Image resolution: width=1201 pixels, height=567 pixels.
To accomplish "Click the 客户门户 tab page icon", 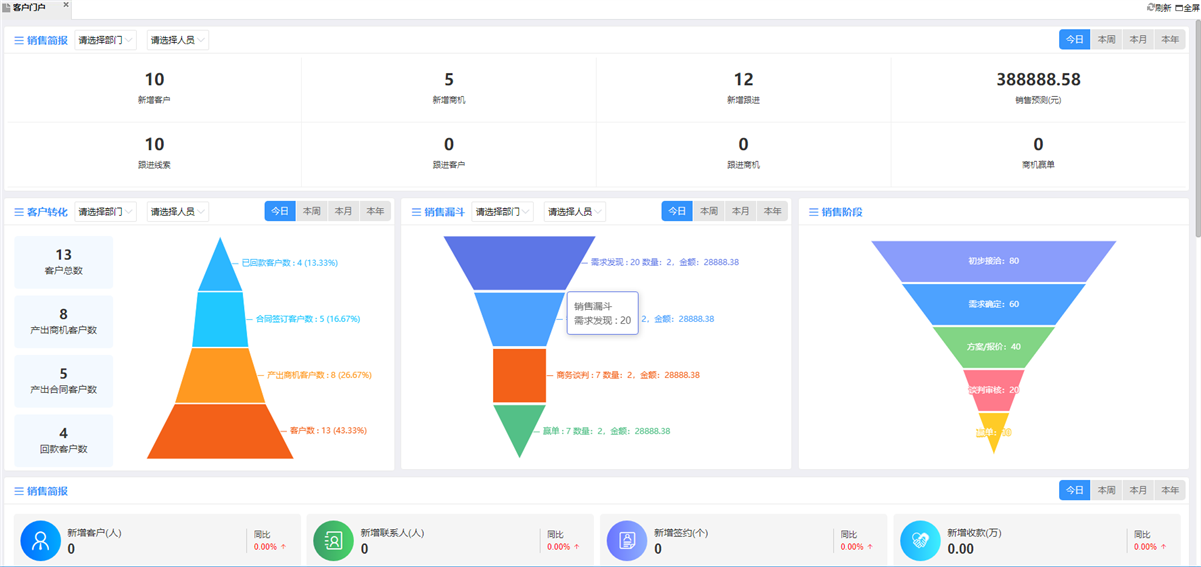I will click(6, 7).
